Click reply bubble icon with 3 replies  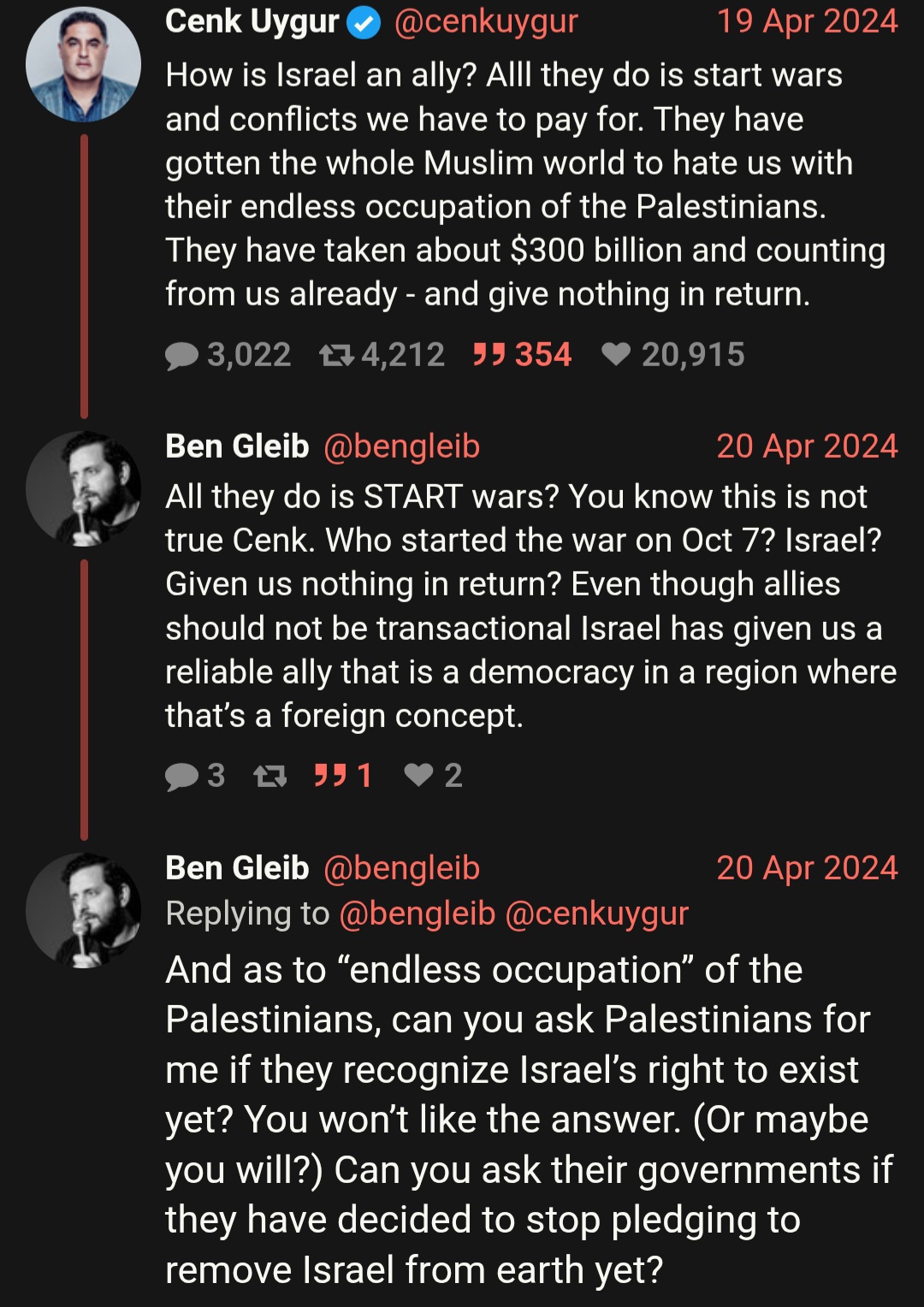tap(181, 776)
